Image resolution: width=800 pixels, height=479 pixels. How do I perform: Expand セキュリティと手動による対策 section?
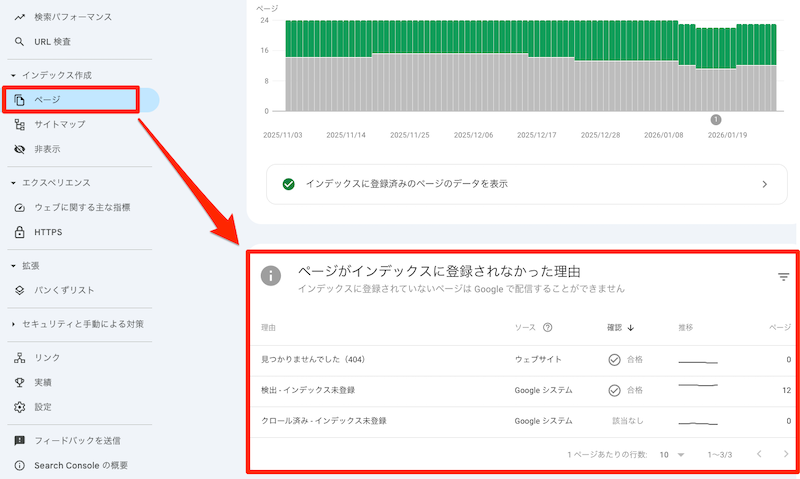[x=13, y=324]
